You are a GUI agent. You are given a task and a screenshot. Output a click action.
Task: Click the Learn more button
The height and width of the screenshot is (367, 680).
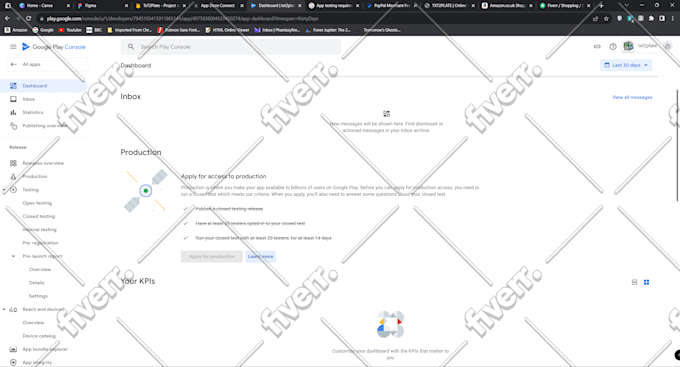point(260,256)
